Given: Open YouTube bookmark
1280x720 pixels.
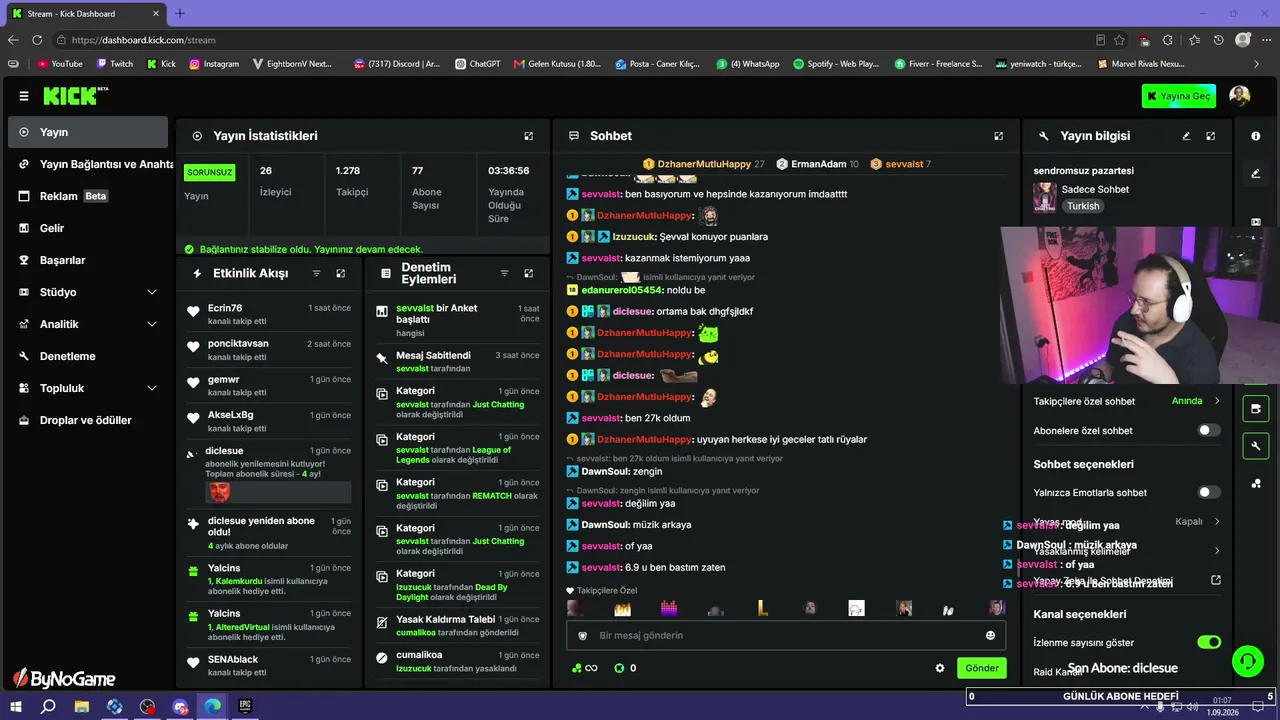Looking at the screenshot, I should tap(60, 64).
